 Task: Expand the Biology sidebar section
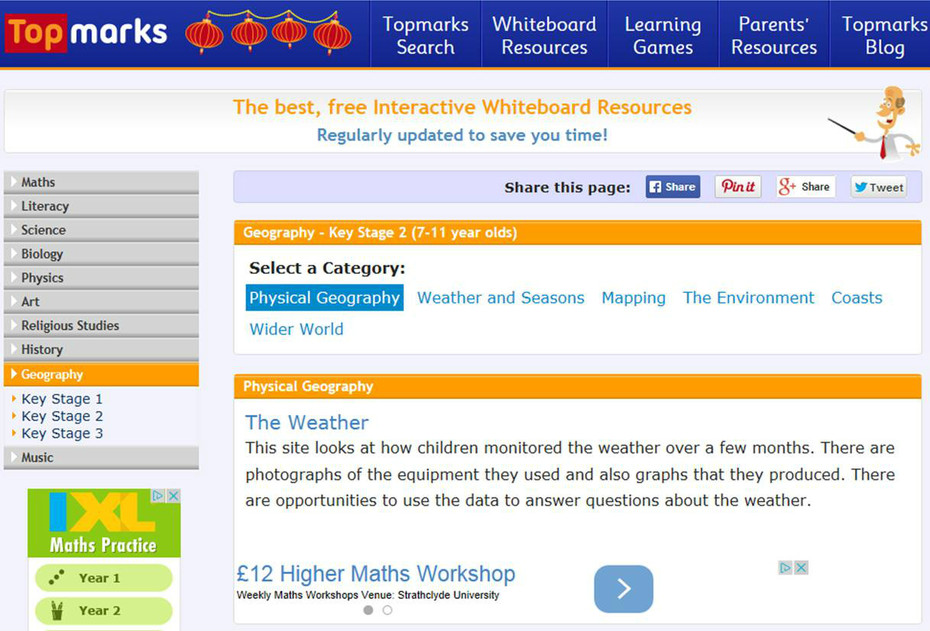point(101,254)
